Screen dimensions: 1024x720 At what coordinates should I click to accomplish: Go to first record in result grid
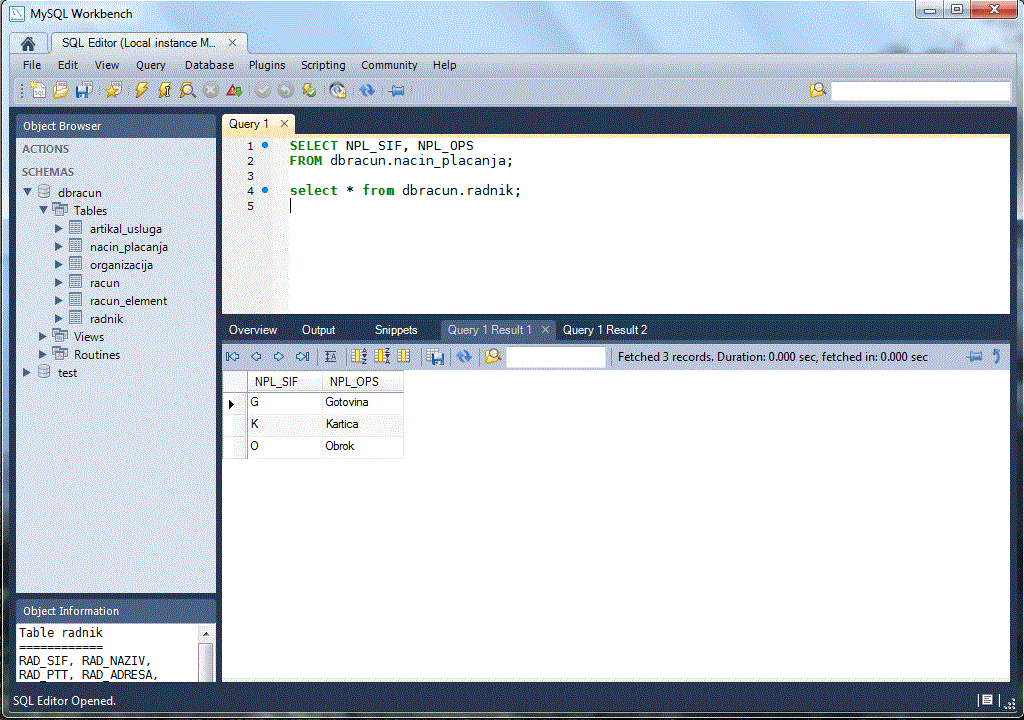[233, 357]
